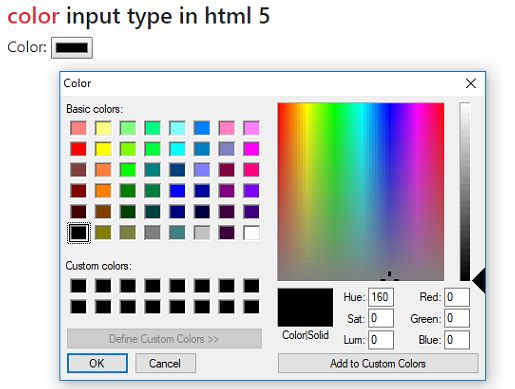This screenshot has width=515, height=389.
Task: Choose the light yellow top-row swatch
Action: 103,128
